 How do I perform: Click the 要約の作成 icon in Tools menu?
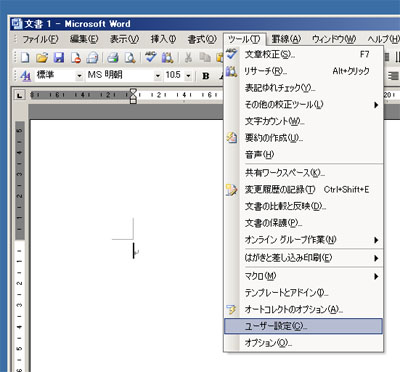coord(231,138)
